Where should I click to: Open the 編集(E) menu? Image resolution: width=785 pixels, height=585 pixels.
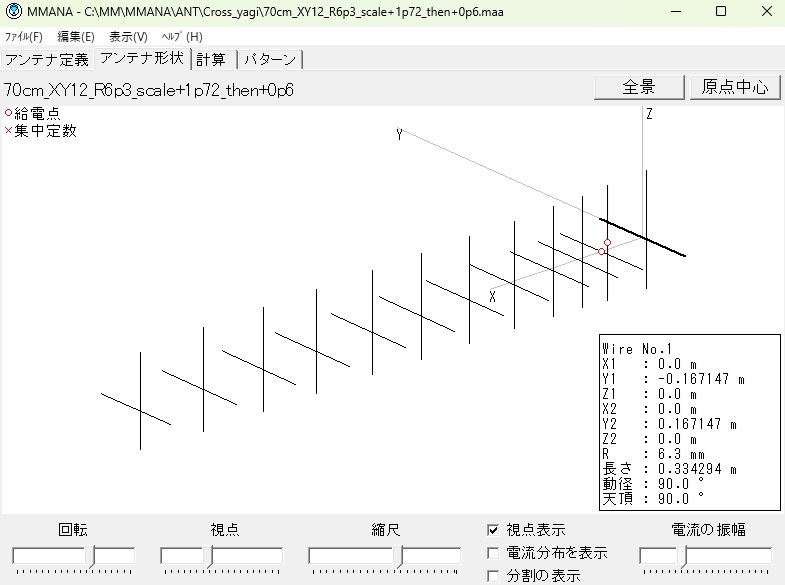pos(76,36)
